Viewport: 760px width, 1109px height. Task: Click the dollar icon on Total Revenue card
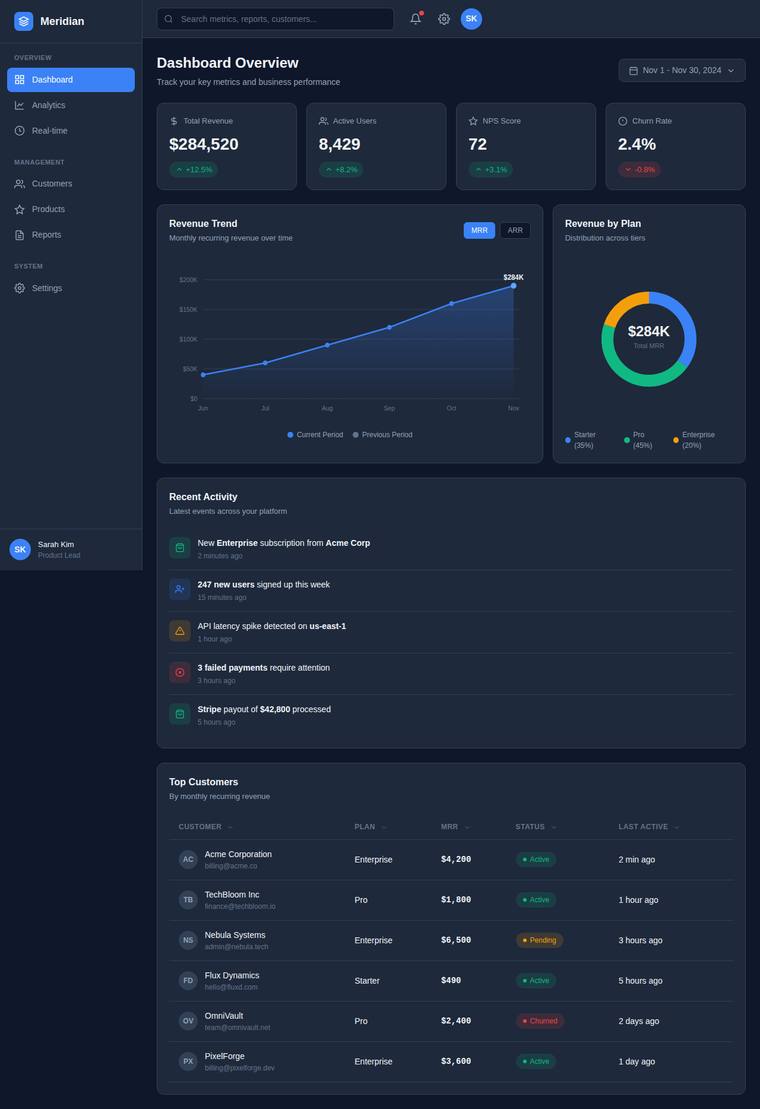pyautogui.click(x=174, y=121)
